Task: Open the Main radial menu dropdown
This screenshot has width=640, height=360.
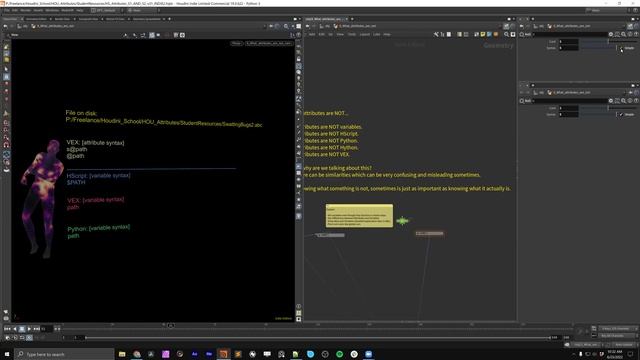Action: [143, 10]
